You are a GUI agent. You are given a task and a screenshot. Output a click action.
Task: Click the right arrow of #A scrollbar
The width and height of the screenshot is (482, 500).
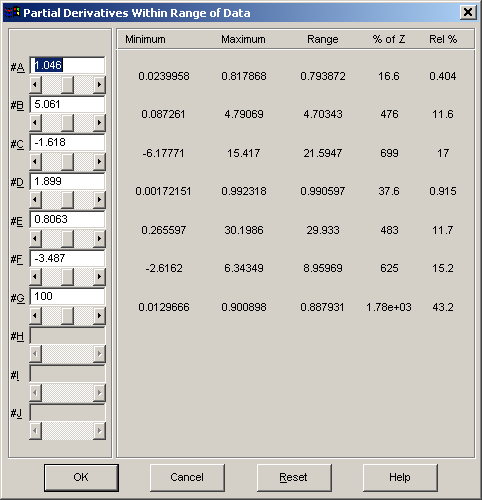pos(99,85)
